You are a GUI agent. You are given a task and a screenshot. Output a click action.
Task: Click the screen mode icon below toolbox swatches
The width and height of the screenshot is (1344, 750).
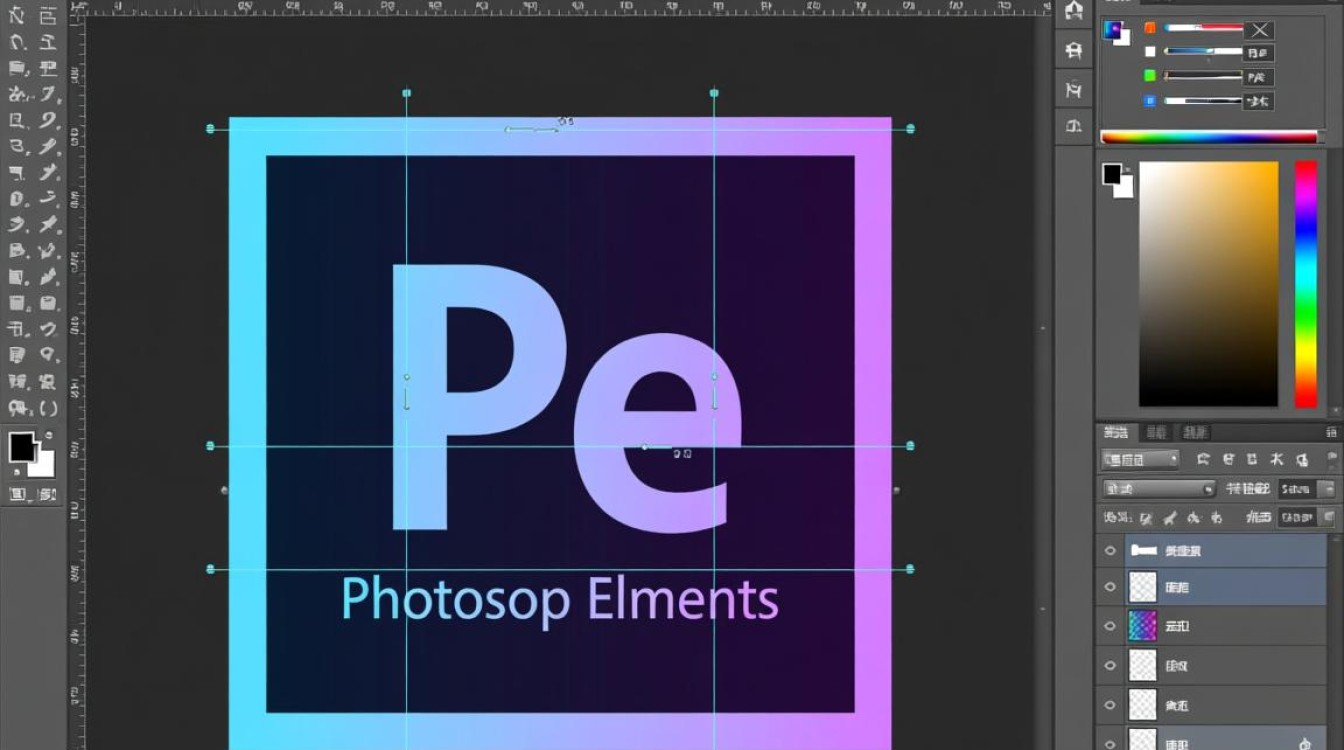[x=47, y=494]
